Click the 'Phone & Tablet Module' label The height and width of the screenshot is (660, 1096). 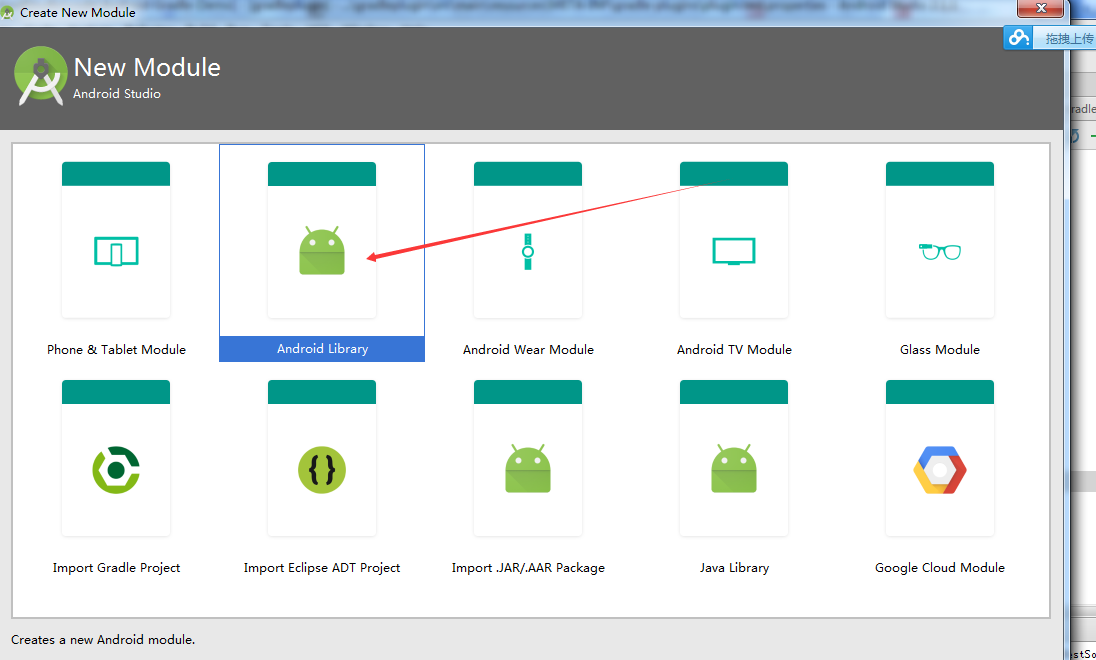(116, 350)
